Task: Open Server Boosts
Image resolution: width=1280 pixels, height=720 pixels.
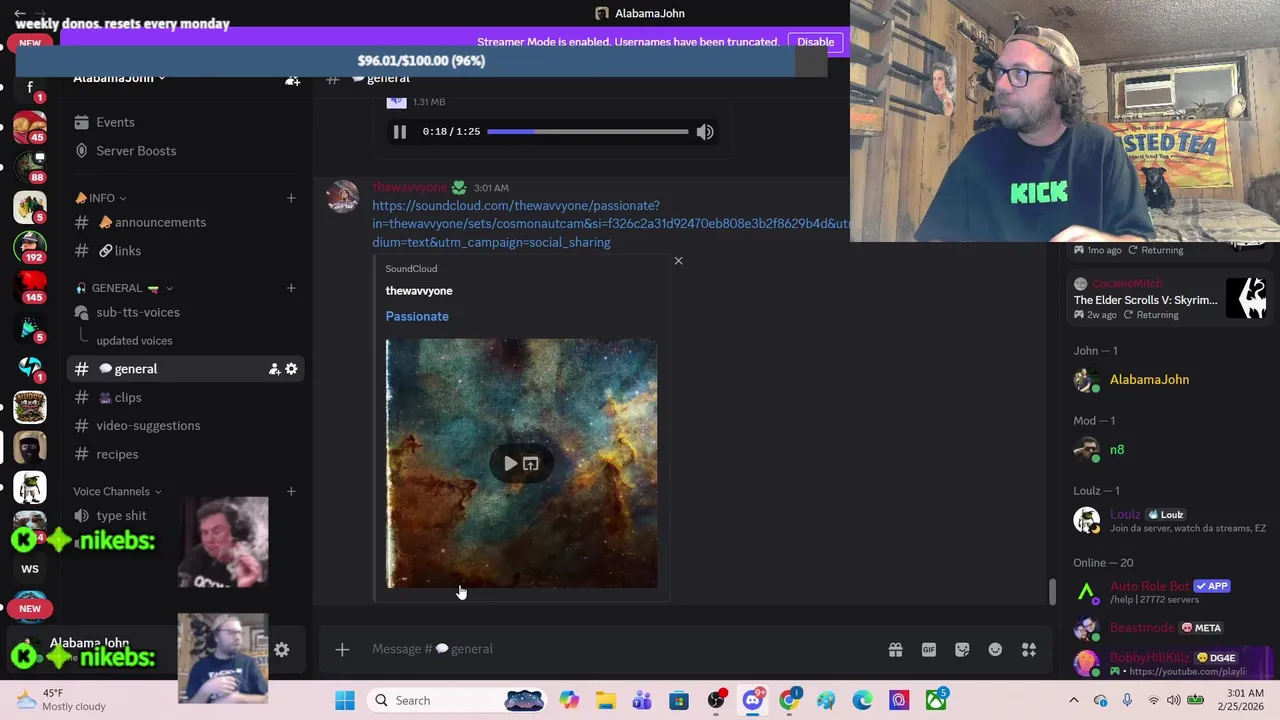Action: [x=136, y=151]
